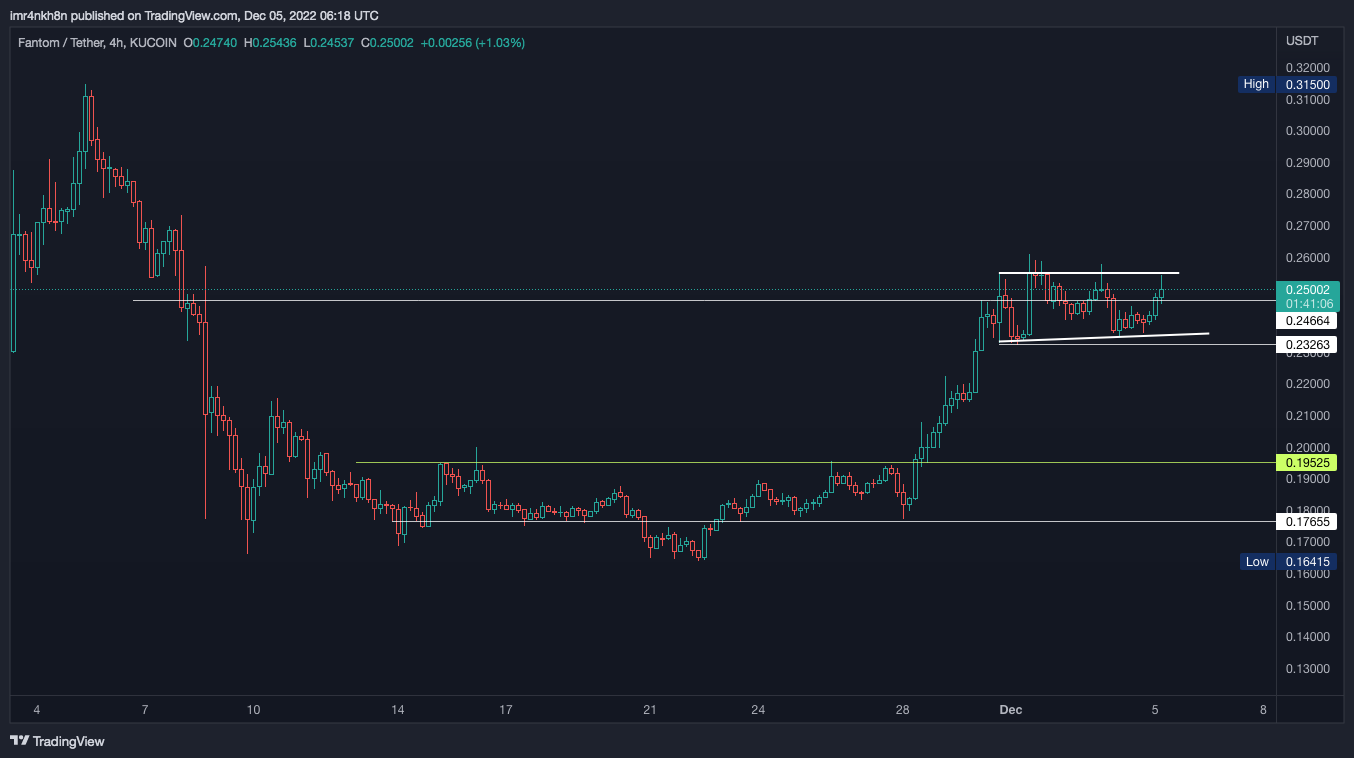The width and height of the screenshot is (1354, 758).
Task: Click the green 0.19525 price label
Action: click(1307, 463)
